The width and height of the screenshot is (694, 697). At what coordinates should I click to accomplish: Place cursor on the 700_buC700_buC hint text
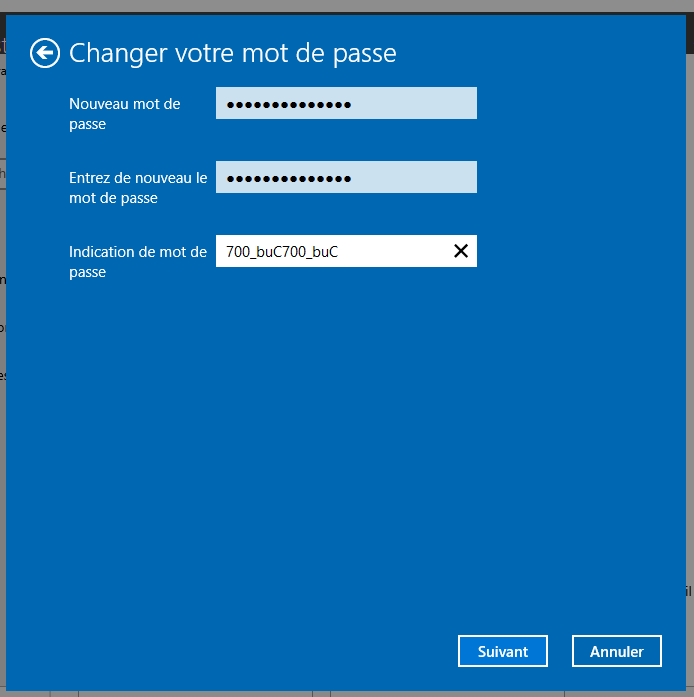pos(282,252)
